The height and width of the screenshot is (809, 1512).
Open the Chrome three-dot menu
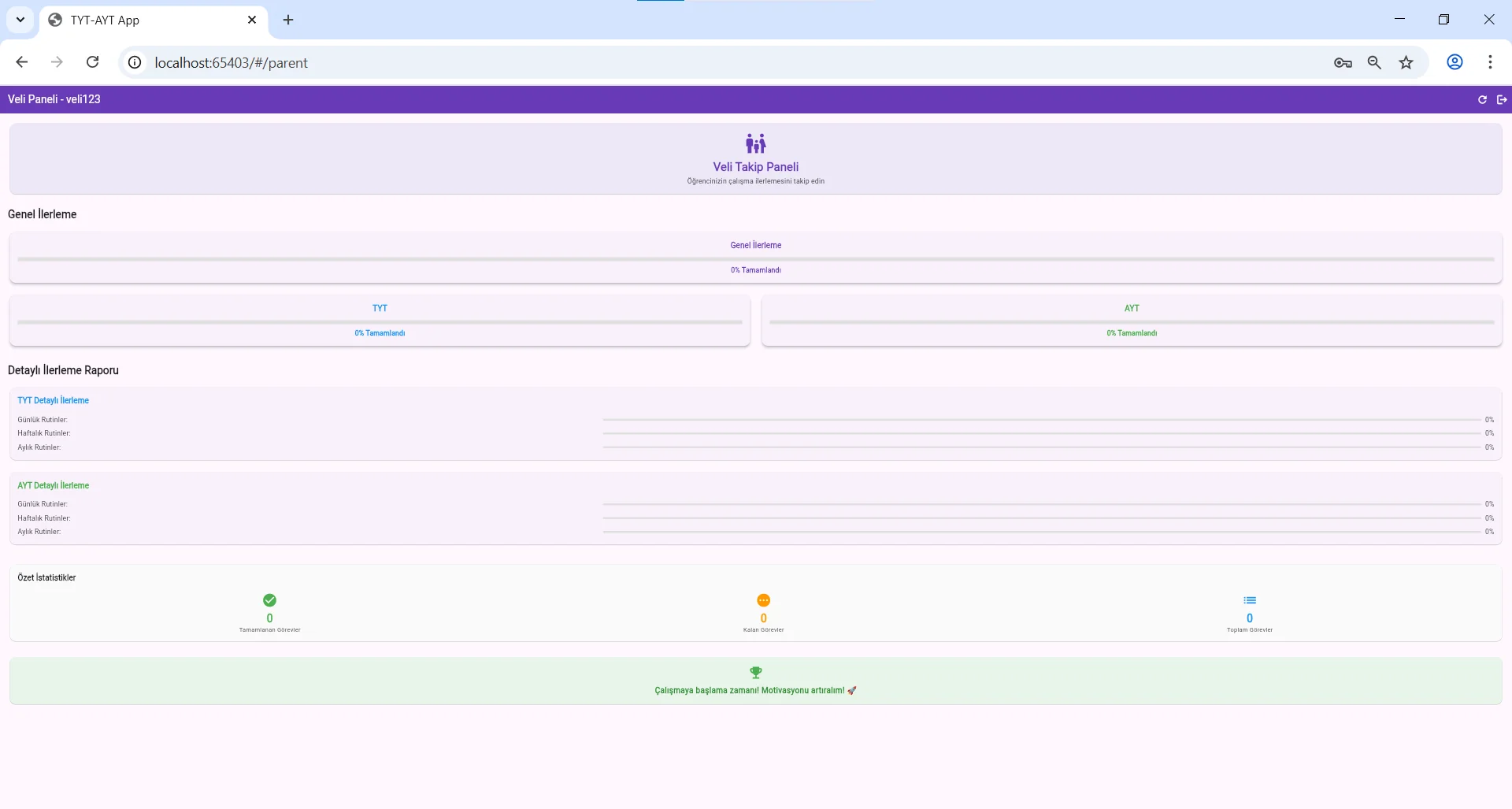[x=1490, y=62]
